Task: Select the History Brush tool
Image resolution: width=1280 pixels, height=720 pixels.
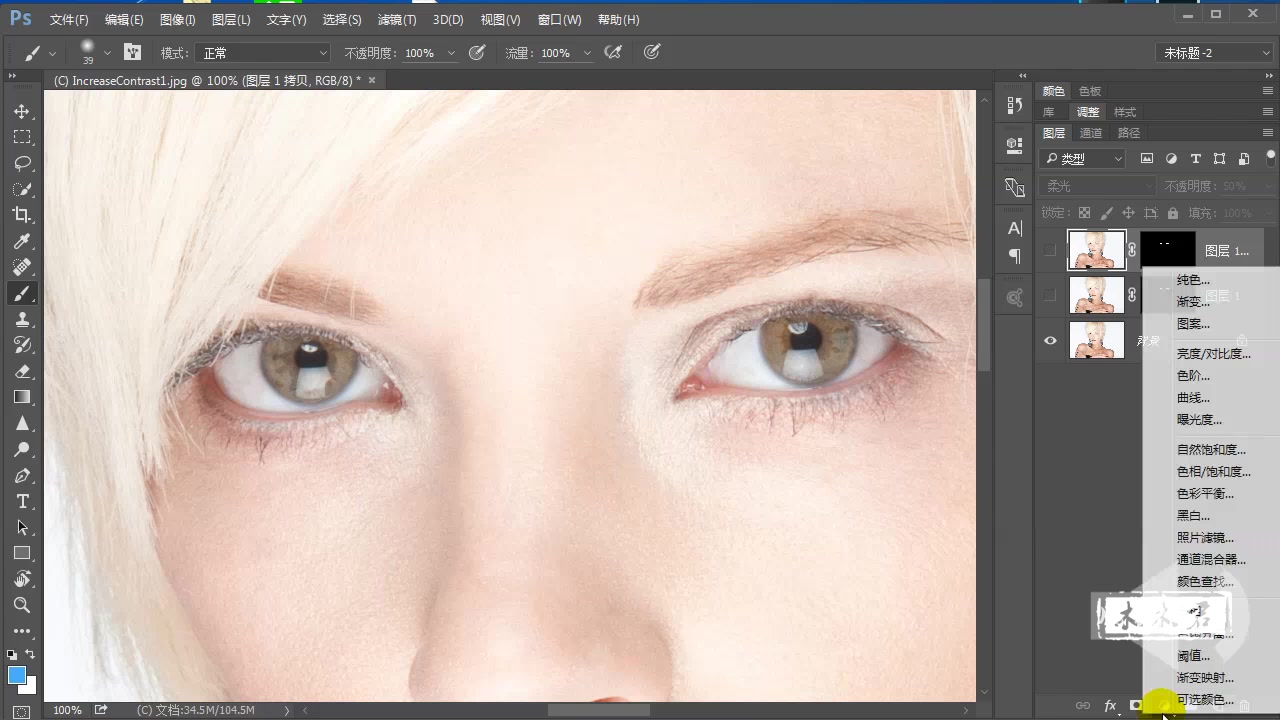Action: pyautogui.click(x=22, y=345)
